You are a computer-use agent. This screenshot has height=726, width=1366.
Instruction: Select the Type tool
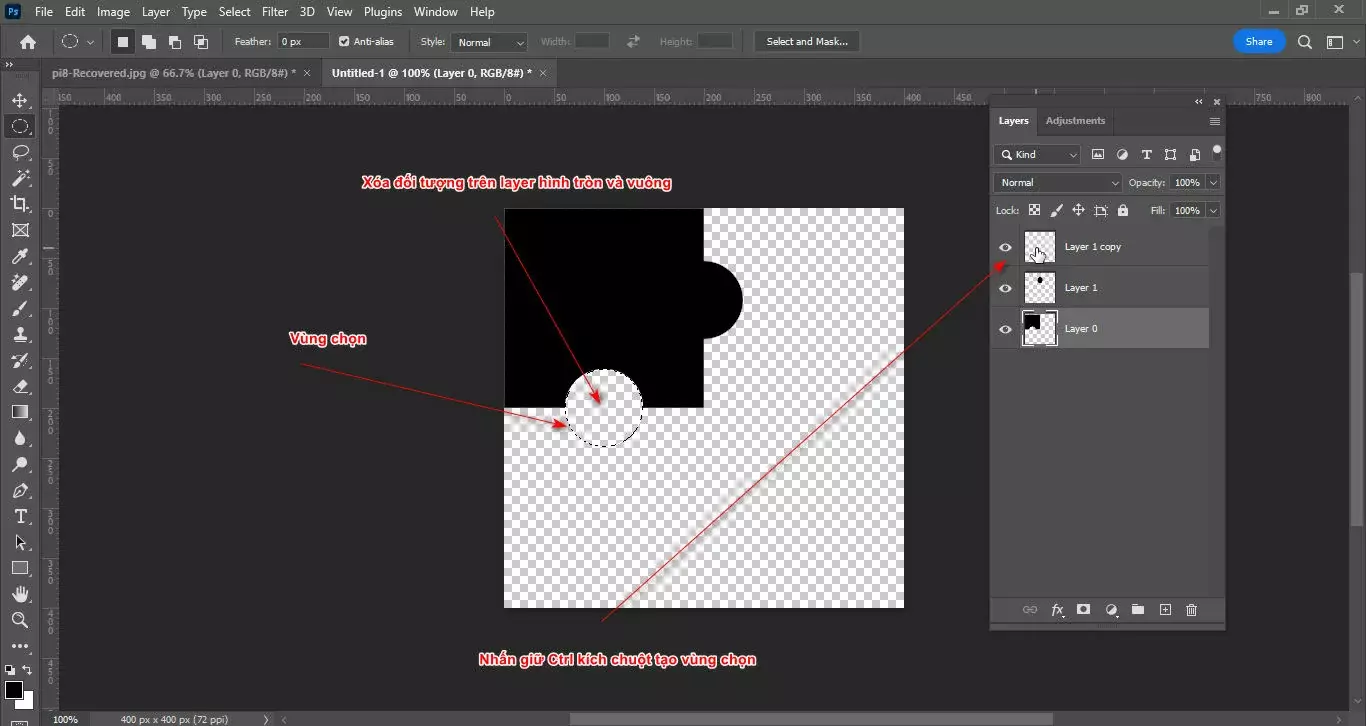[x=20, y=517]
